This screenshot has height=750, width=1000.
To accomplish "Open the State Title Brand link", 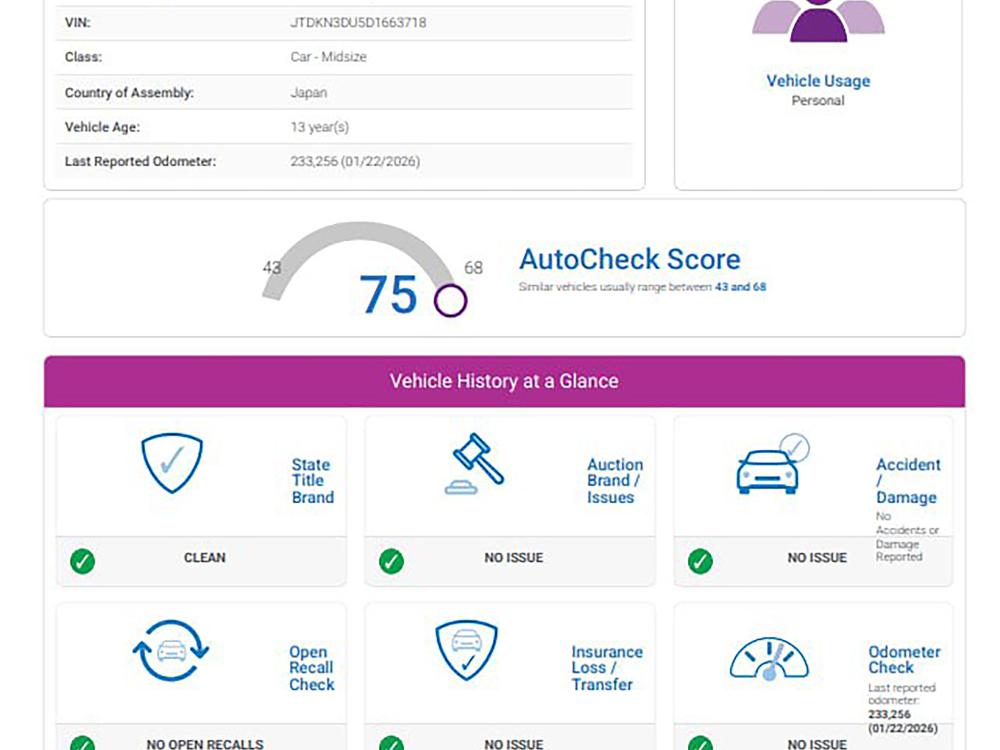I will tap(312, 481).
